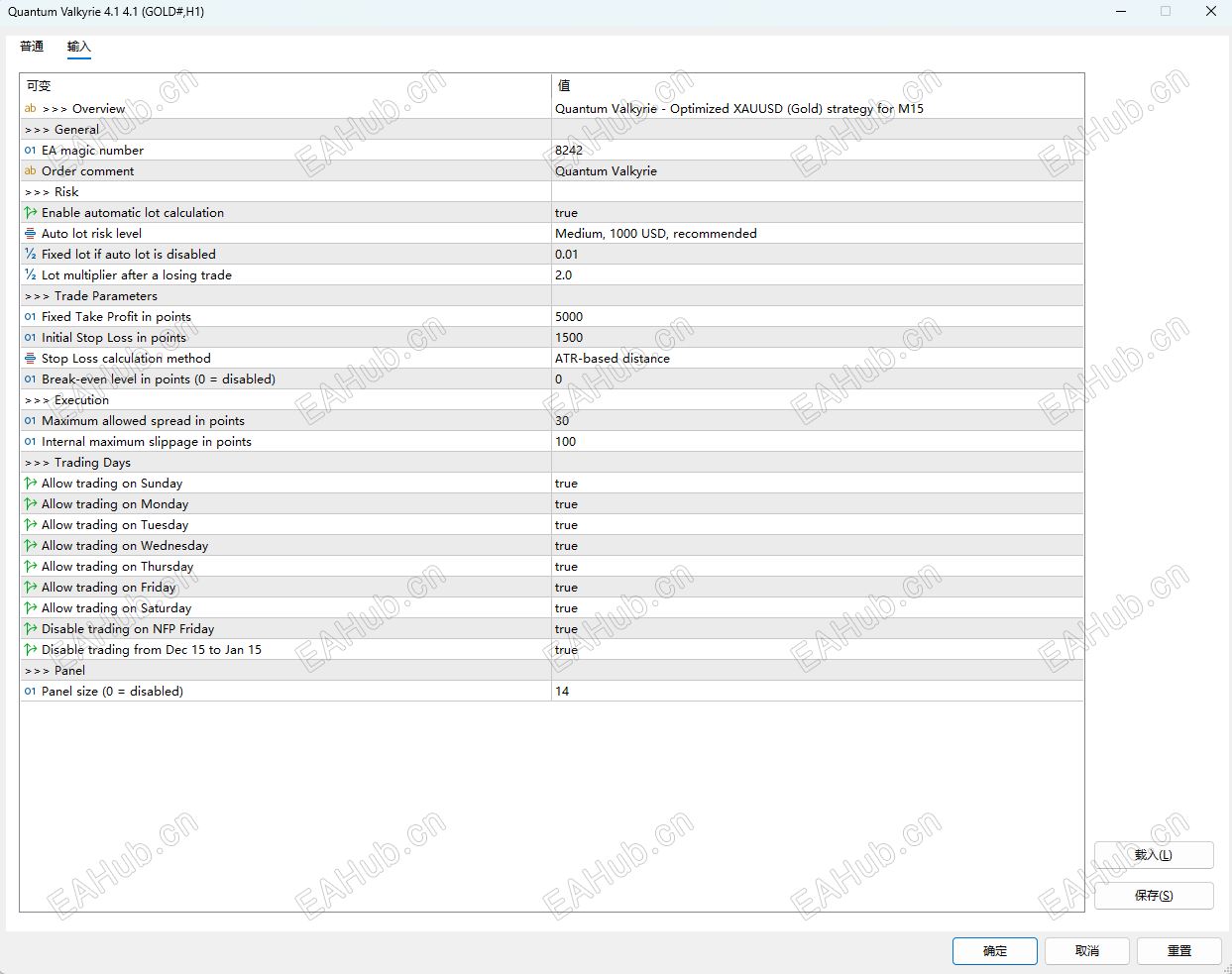Click the bool icon for Allow trading on Tuesday
This screenshot has width=1232, height=974.
point(31,525)
